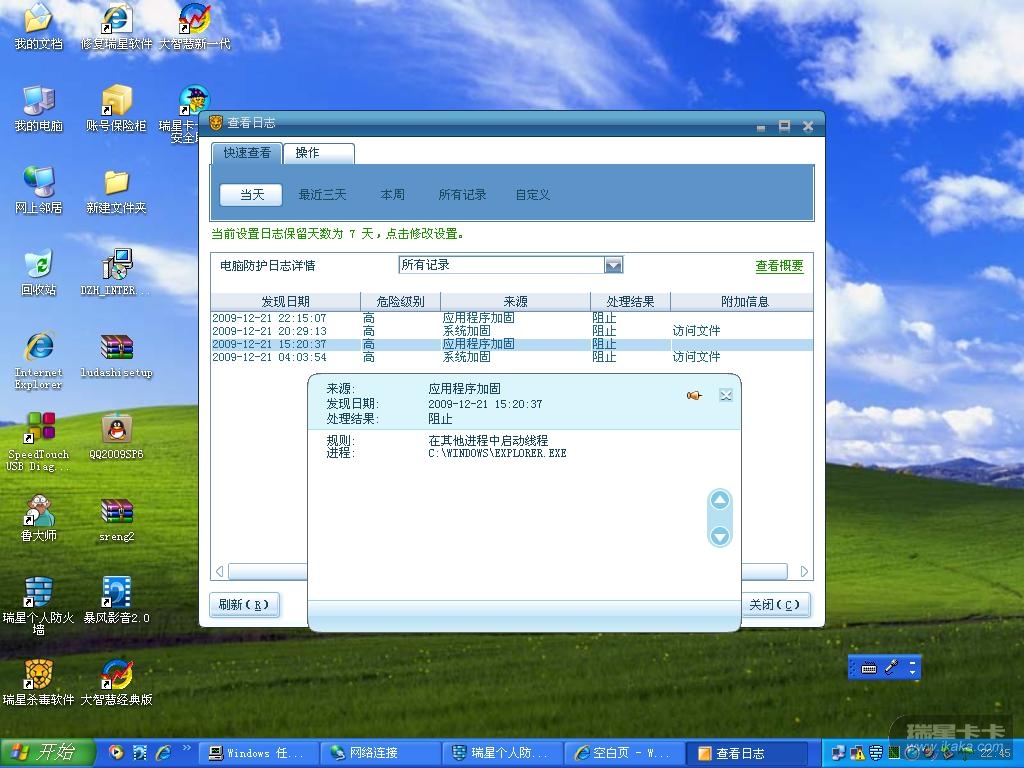Sort by 危险级别 column header

pyautogui.click(x=400, y=301)
